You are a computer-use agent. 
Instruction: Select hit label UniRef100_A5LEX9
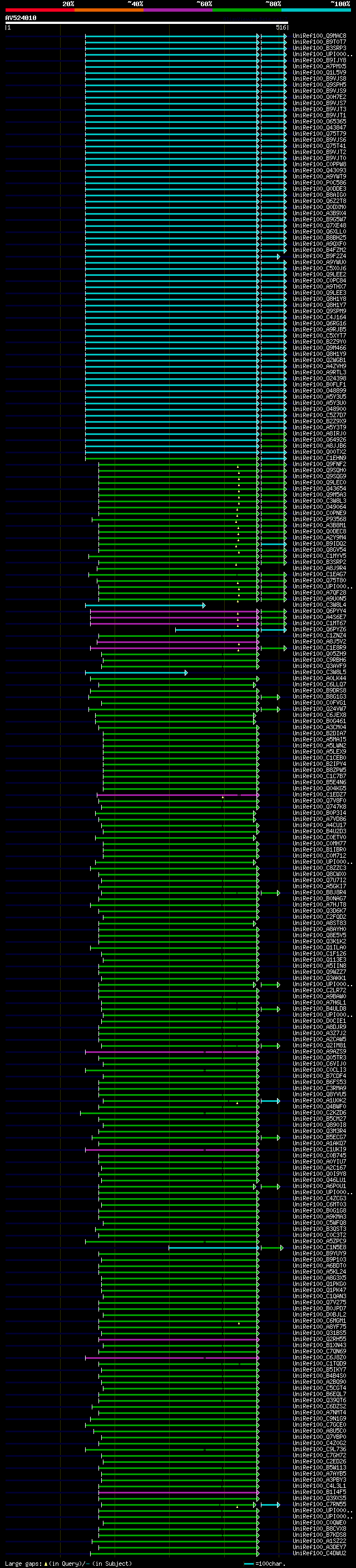click(319, 752)
